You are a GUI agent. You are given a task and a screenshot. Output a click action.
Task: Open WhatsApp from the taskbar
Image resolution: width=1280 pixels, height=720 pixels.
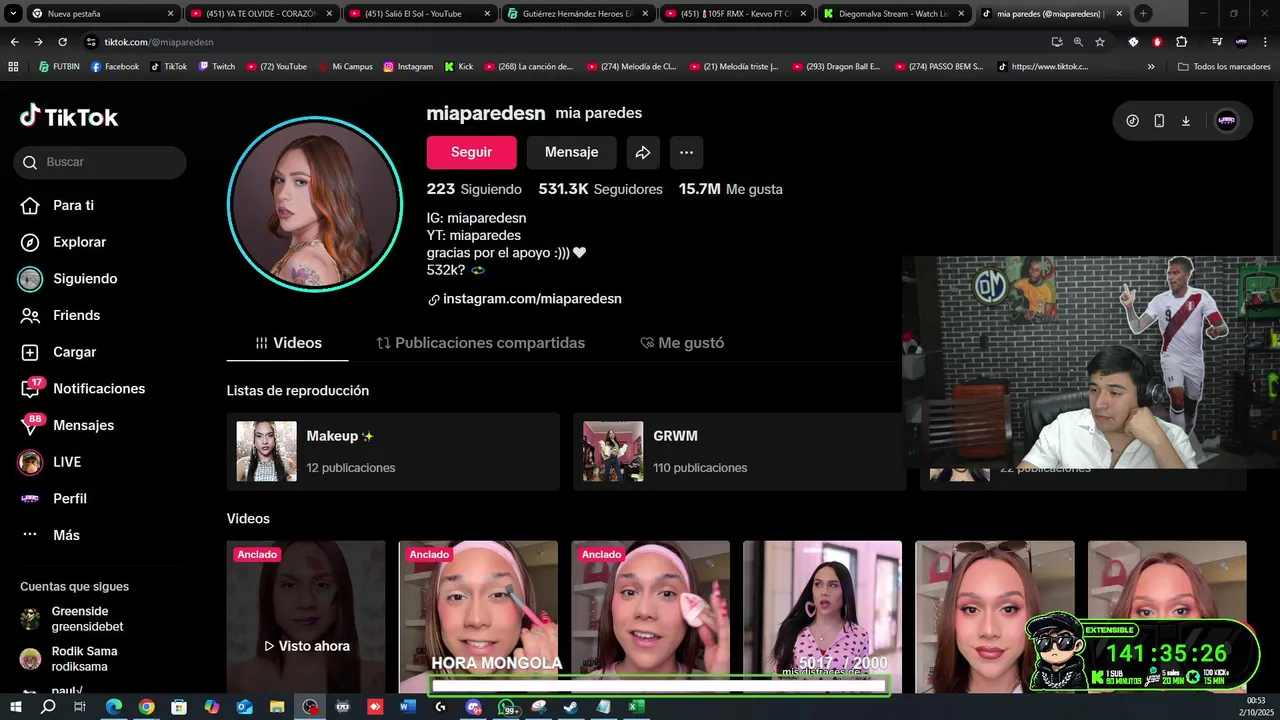pyautogui.click(x=506, y=707)
